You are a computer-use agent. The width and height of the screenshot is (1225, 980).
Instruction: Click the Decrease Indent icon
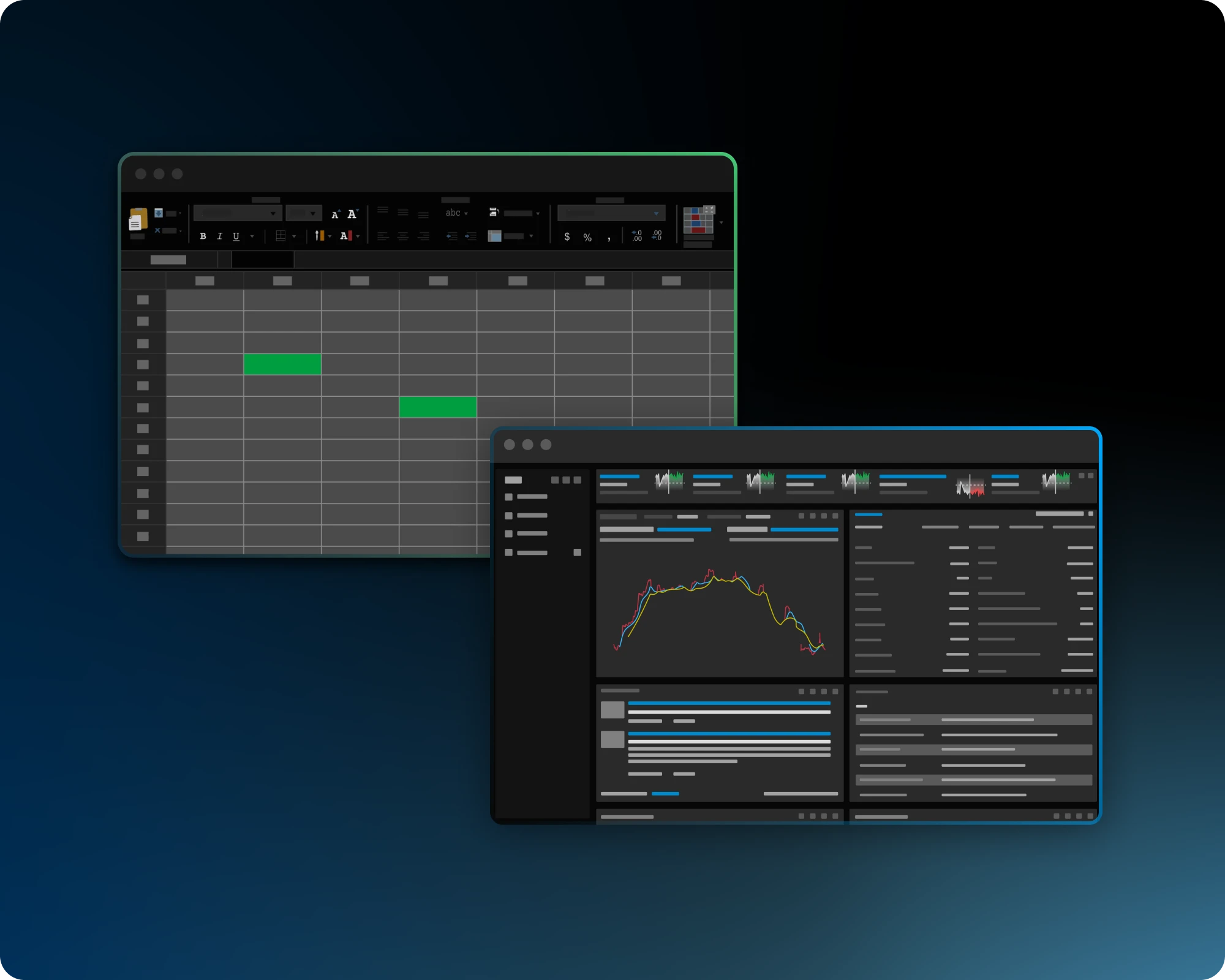(x=452, y=236)
